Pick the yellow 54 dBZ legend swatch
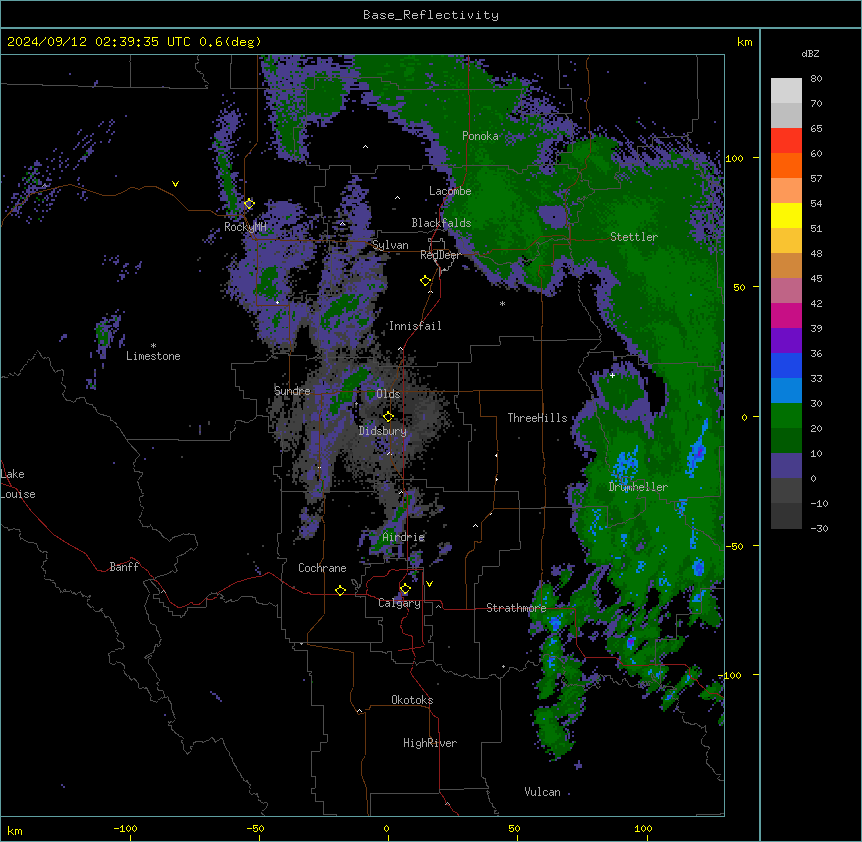The height and width of the screenshot is (842, 862). point(786,215)
